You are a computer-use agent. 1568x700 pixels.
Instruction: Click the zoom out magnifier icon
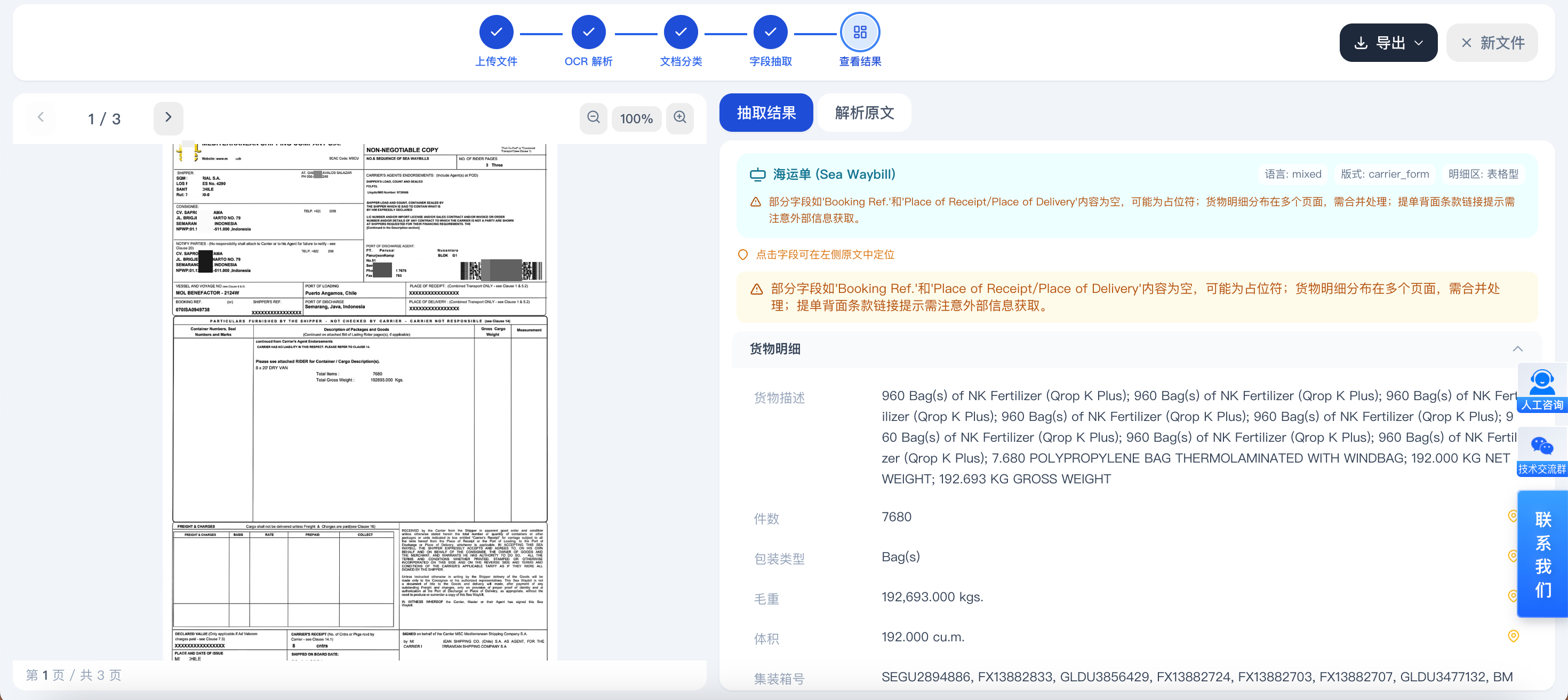point(594,117)
